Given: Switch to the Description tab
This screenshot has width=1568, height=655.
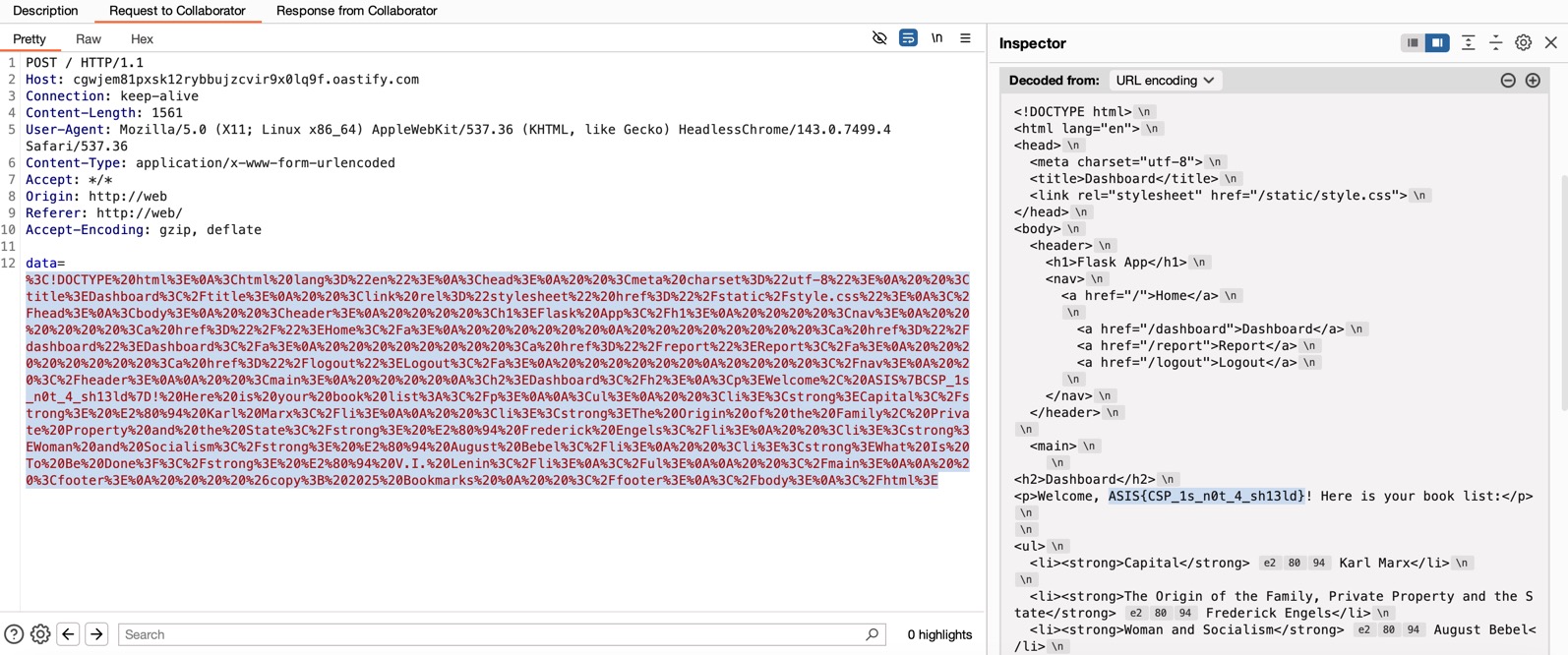Looking at the screenshot, I should (45, 11).
